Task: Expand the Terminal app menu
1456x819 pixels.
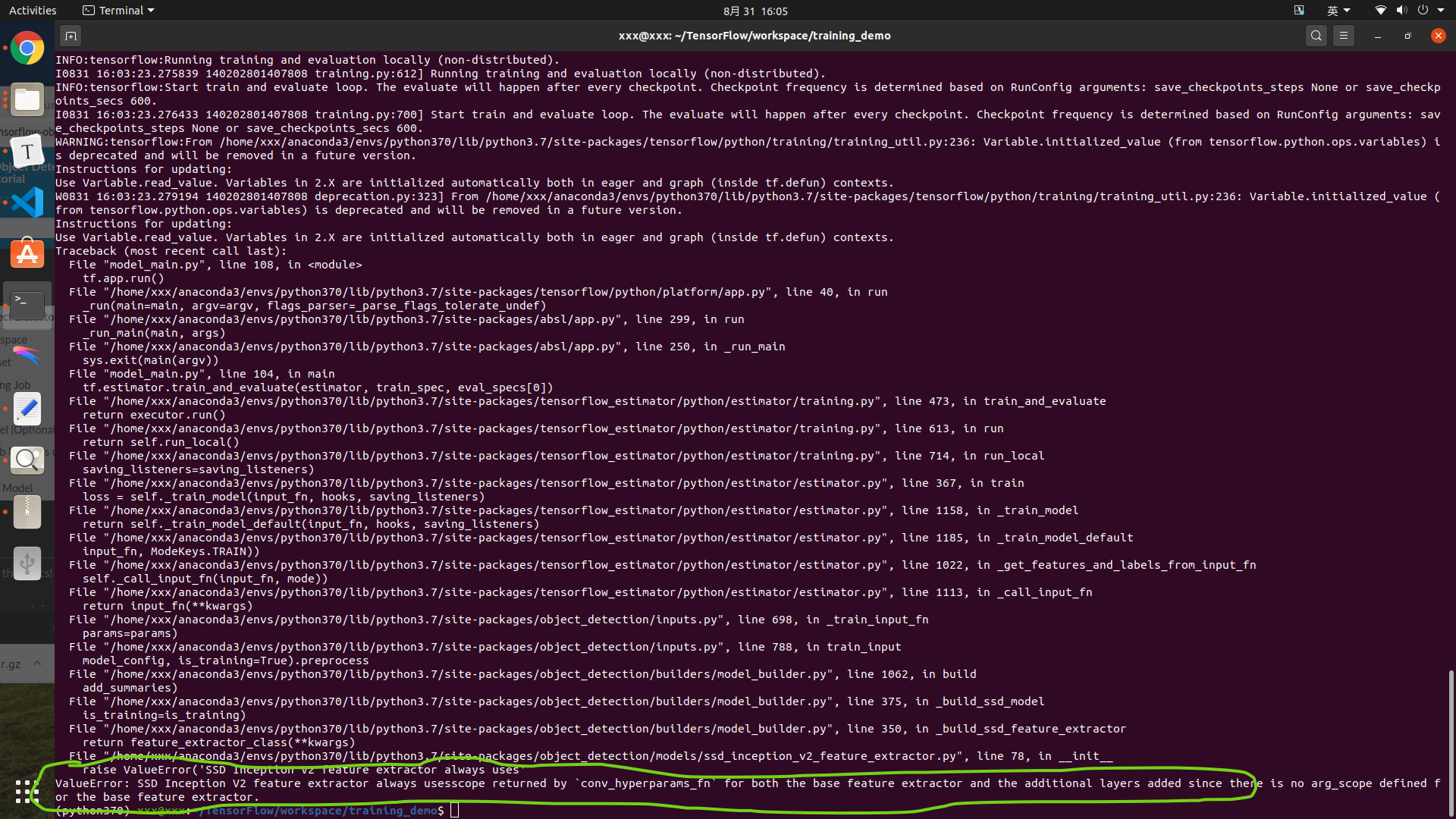Action: (118, 11)
